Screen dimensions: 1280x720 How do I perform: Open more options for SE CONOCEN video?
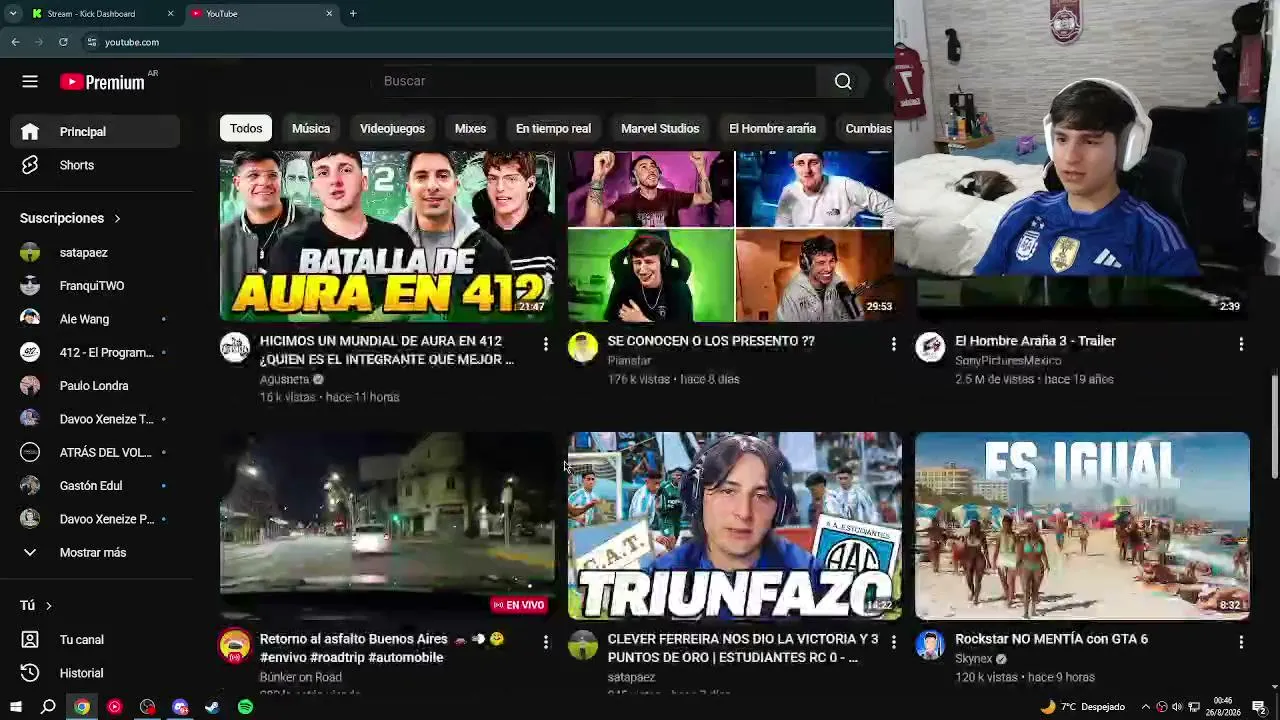click(x=893, y=344)
